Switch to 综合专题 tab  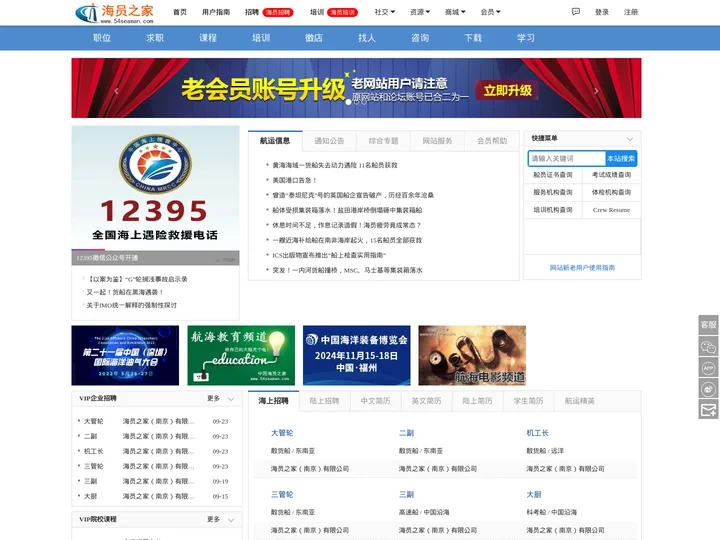[383, 141]
